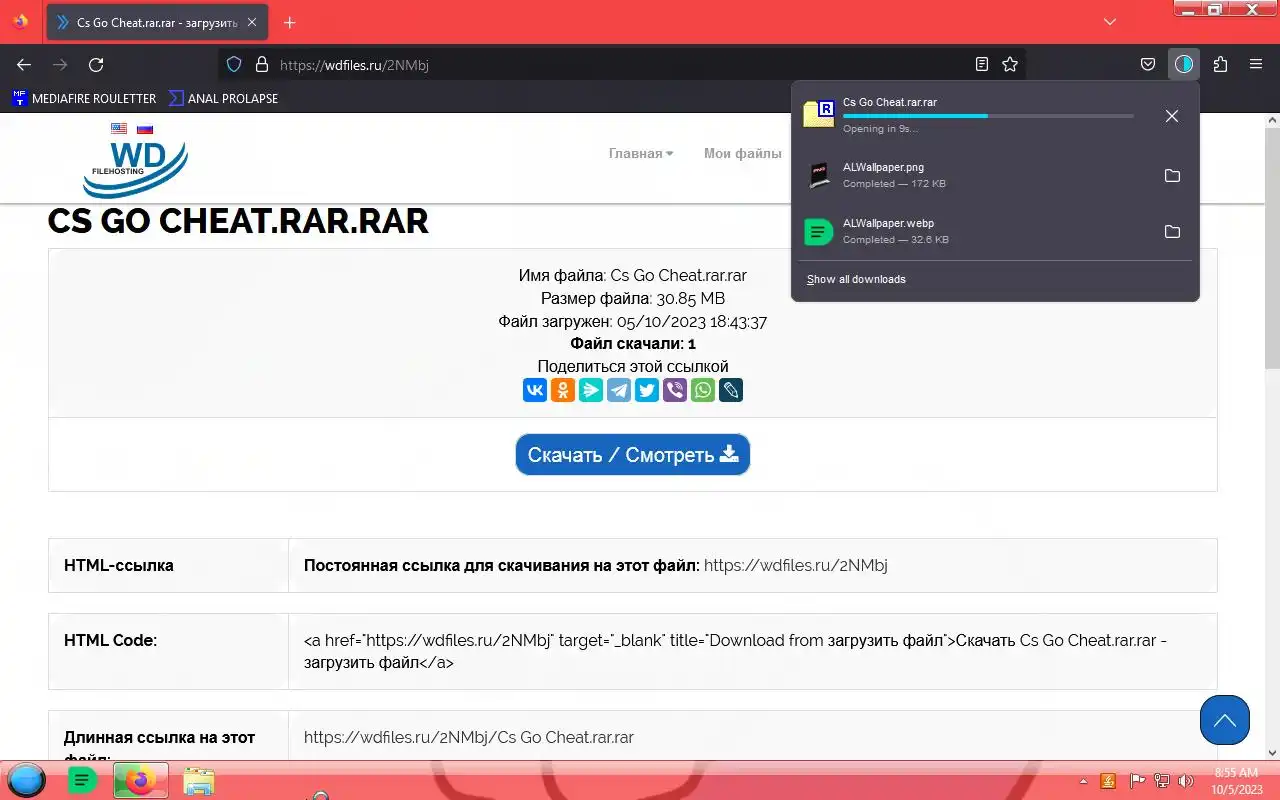Click the Скачать / Смотреть download button
This screenshot has width=1280, height=800.
(633, 455)
